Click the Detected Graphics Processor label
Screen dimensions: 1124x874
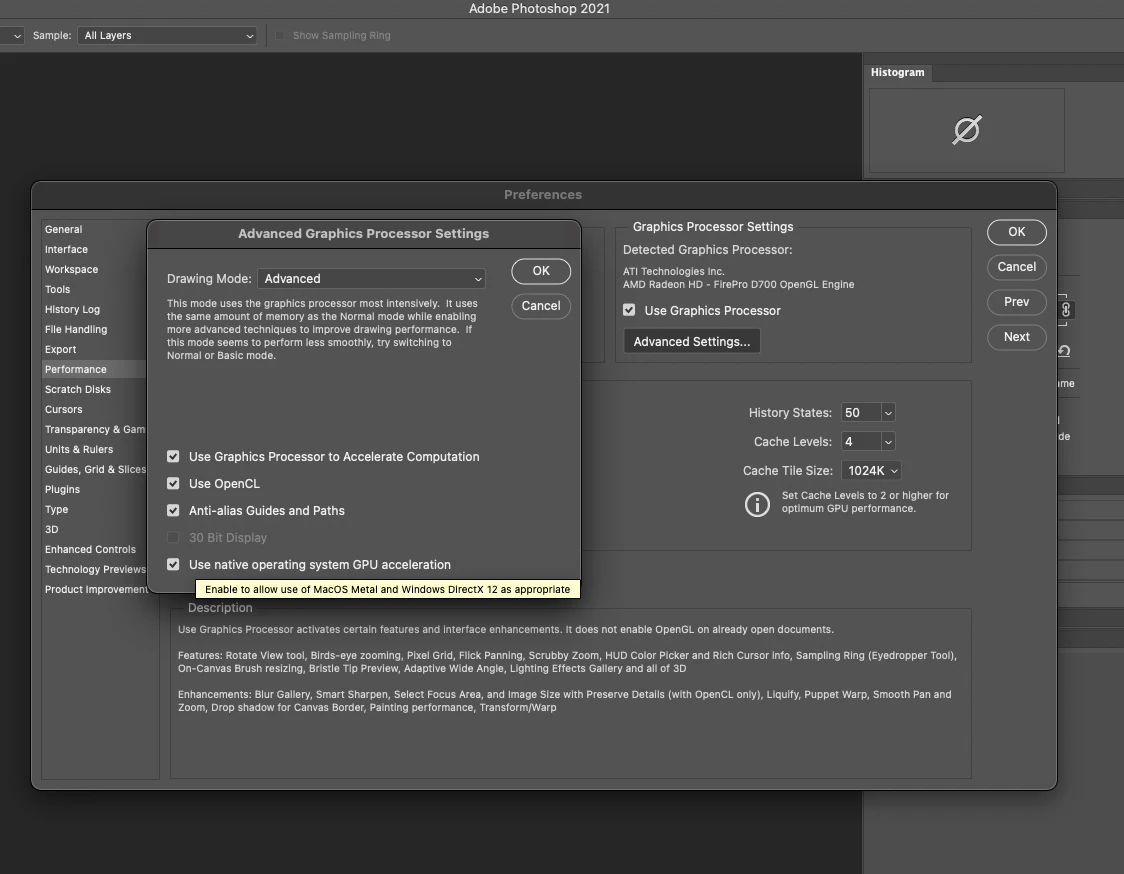708,250
